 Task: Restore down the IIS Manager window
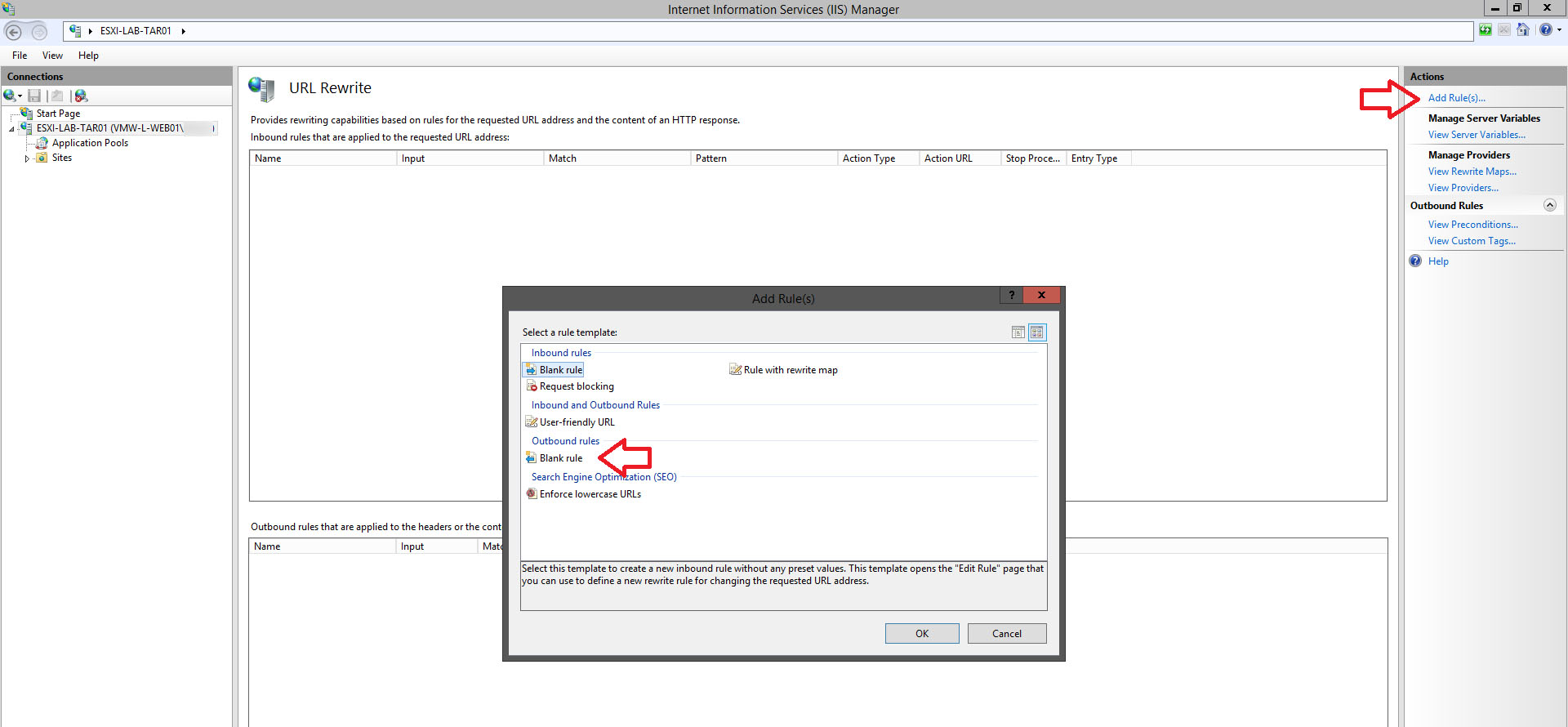(1517, 8)
